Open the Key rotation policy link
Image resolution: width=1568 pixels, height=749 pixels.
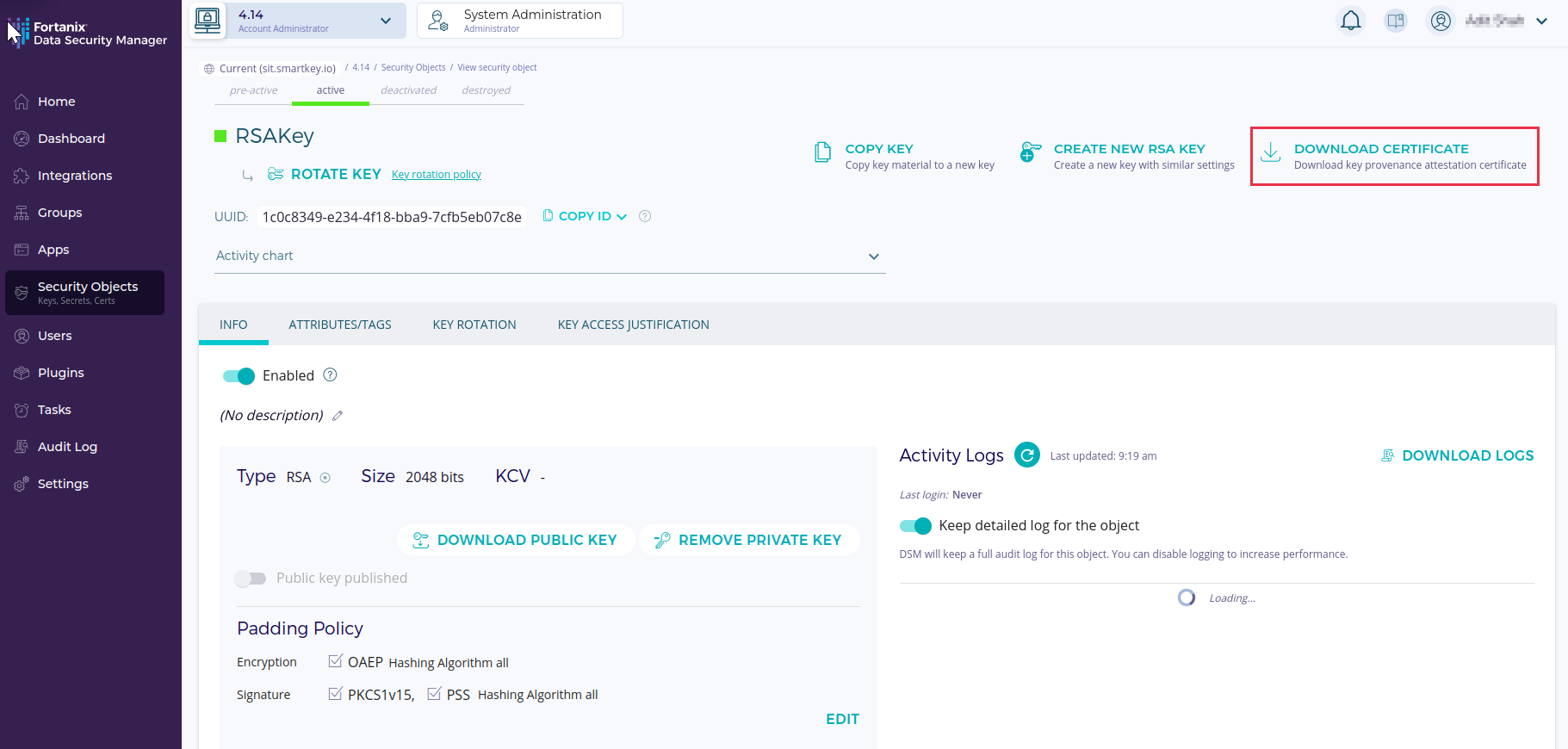click(436, 175)
